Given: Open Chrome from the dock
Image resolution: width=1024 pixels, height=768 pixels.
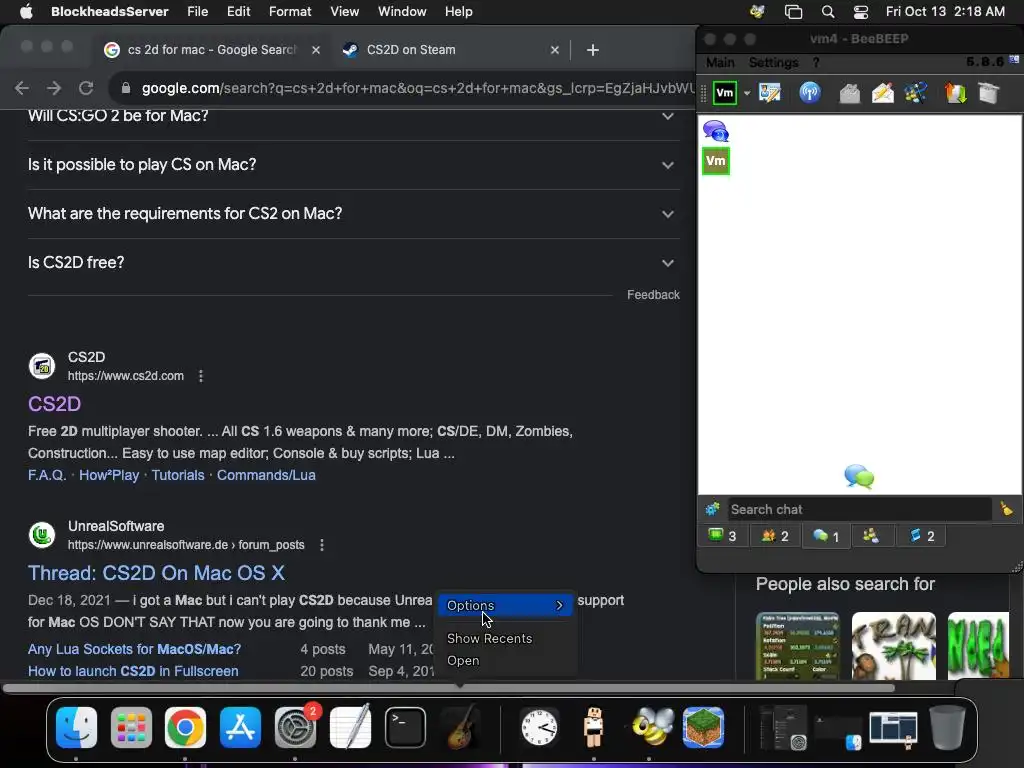Looking at the screenshot, I should 185,727.
